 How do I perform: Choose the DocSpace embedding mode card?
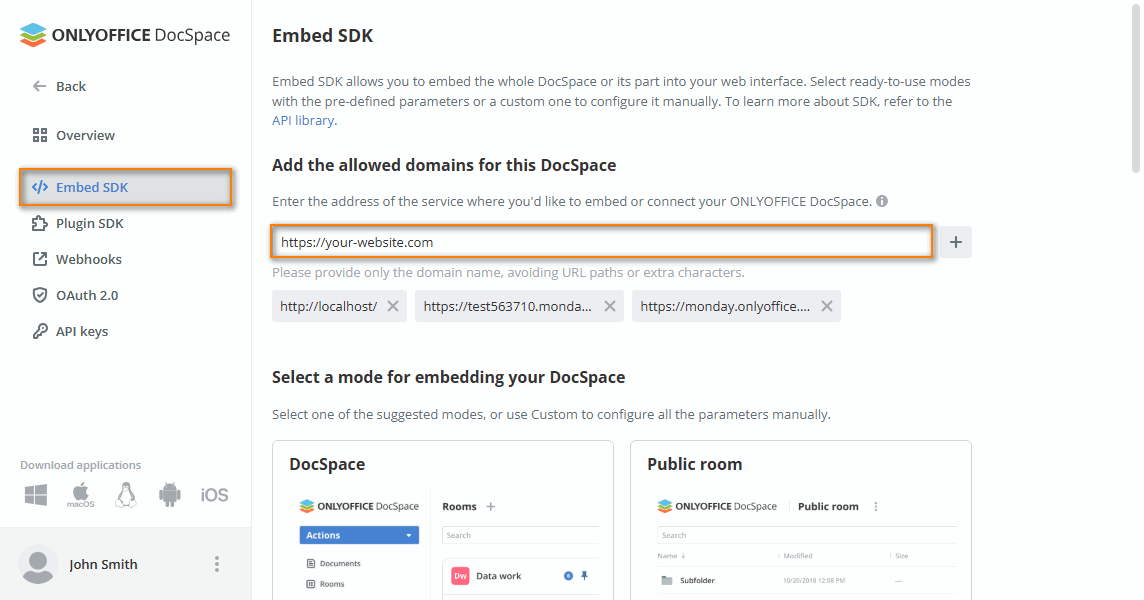click(x=443, y=520)
